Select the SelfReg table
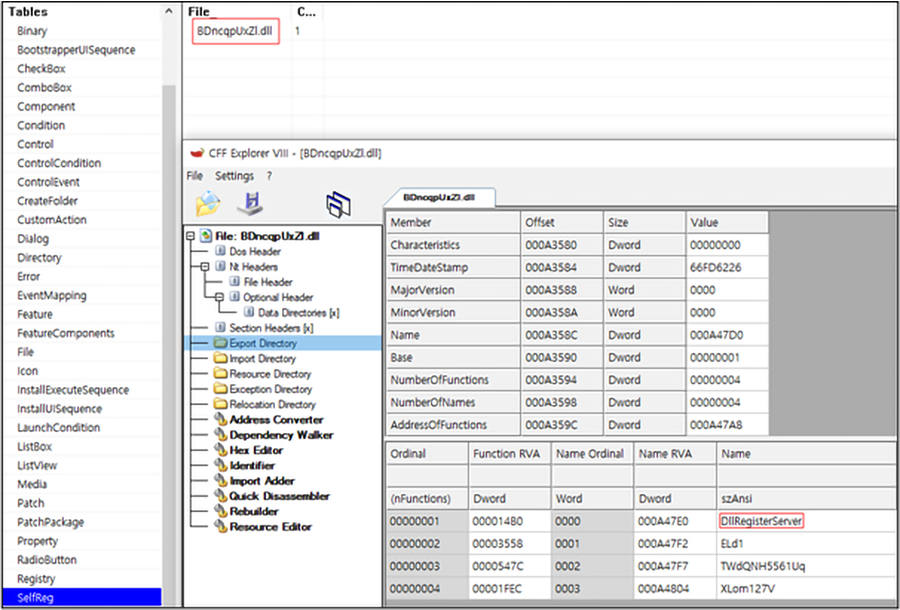The image size is (900, 610). tap(82, 597)
